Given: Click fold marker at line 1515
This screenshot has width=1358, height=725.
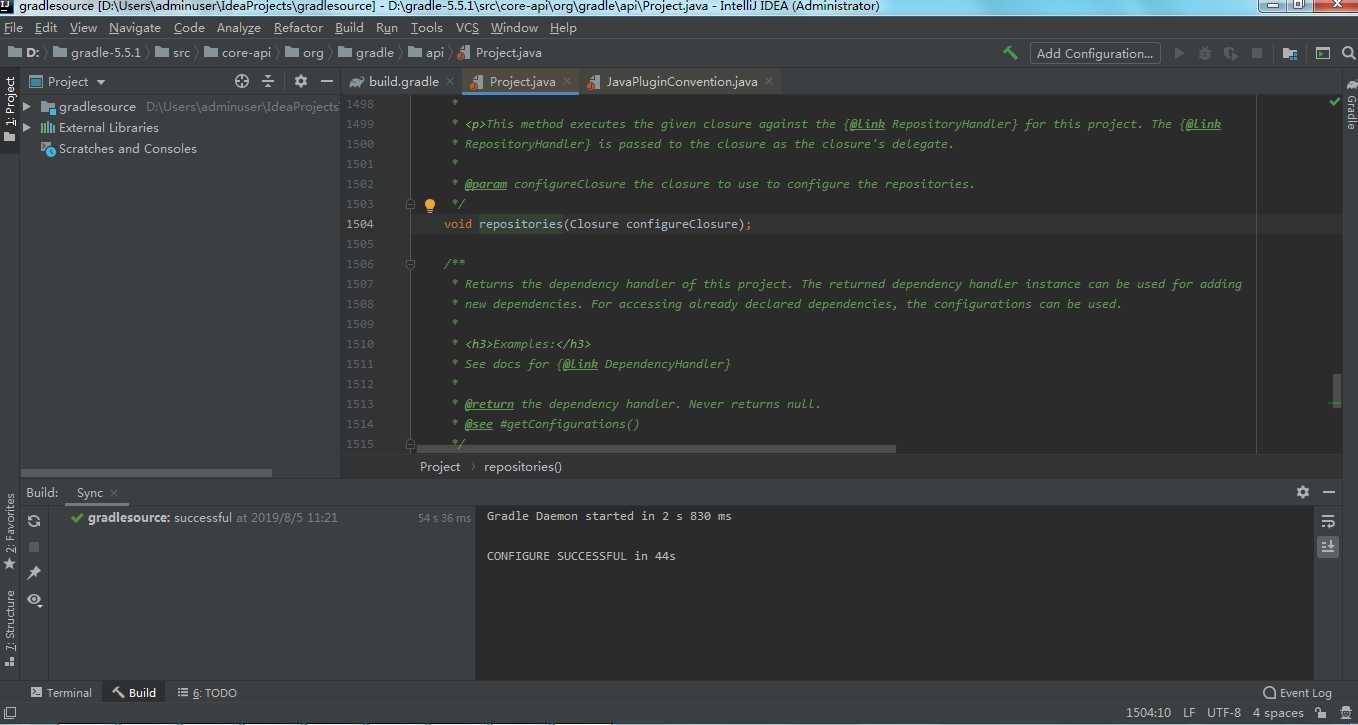Looking at the screenshot, I should [x=410, y=444].
